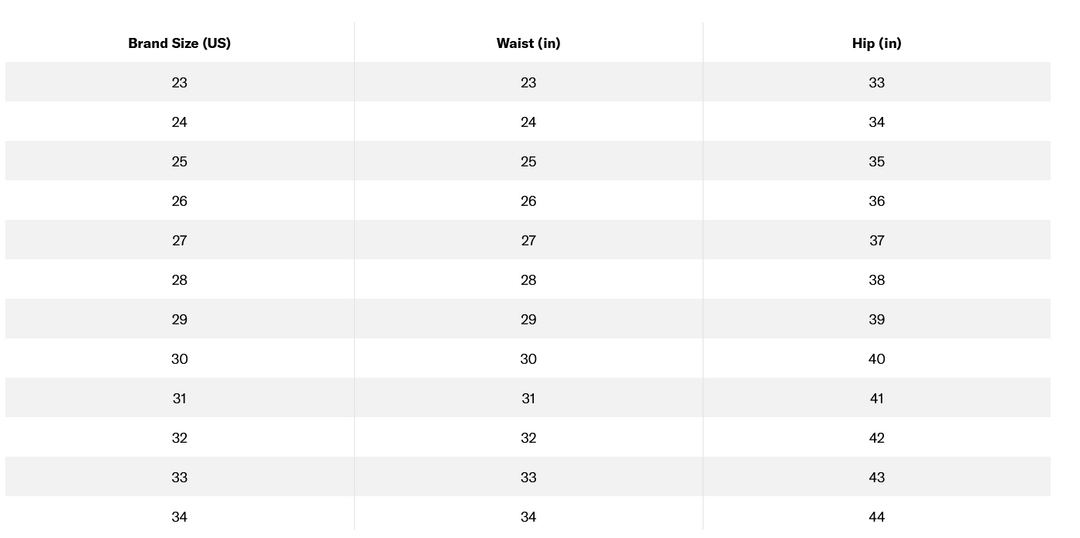Click brand size 28 in first column

point(179,280)
